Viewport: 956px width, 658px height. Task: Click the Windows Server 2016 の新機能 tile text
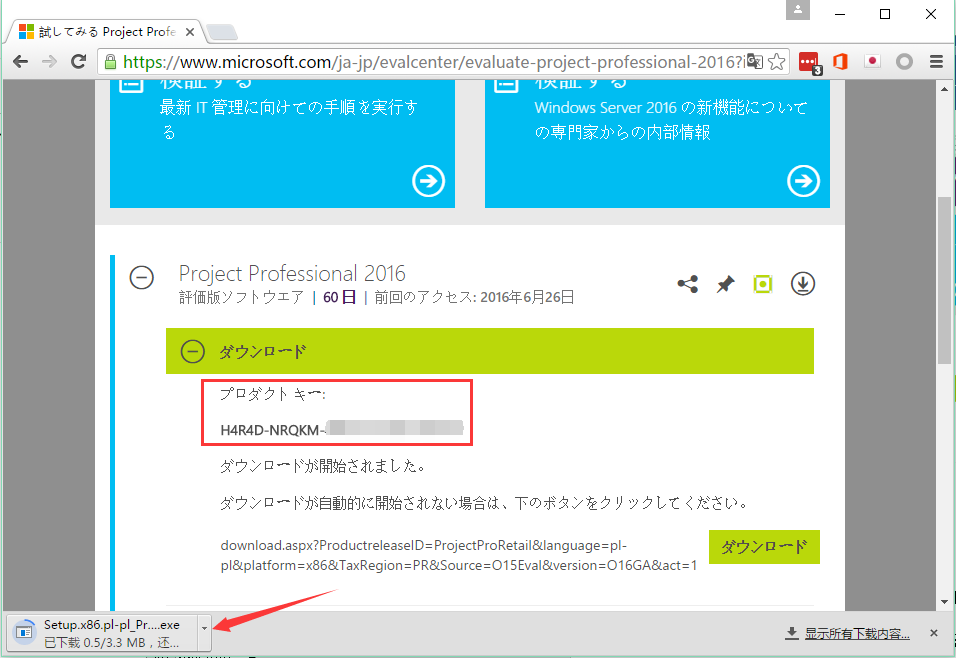click(x=671, y=120)
